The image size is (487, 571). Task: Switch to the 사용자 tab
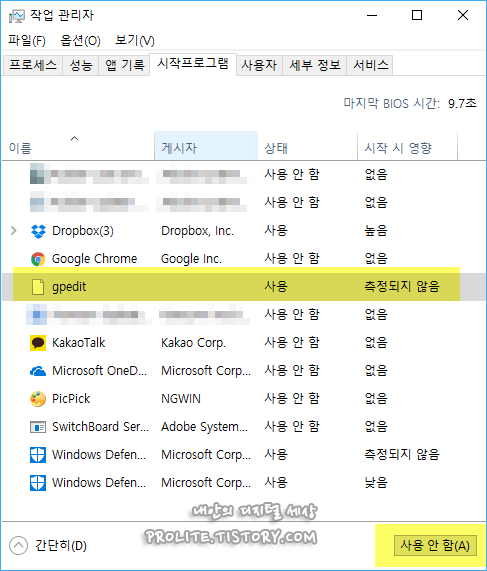[259, 65]
